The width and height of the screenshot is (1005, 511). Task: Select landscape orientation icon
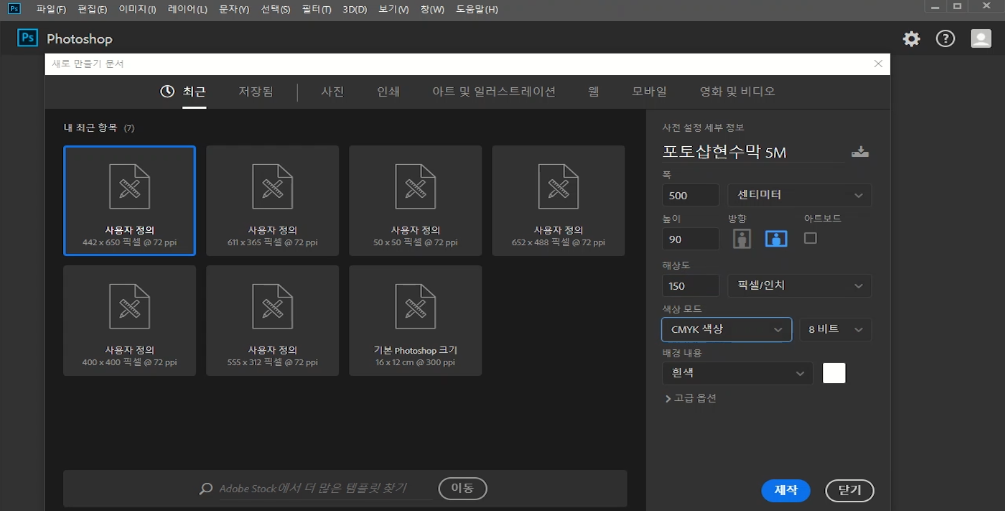pos(776,239)
